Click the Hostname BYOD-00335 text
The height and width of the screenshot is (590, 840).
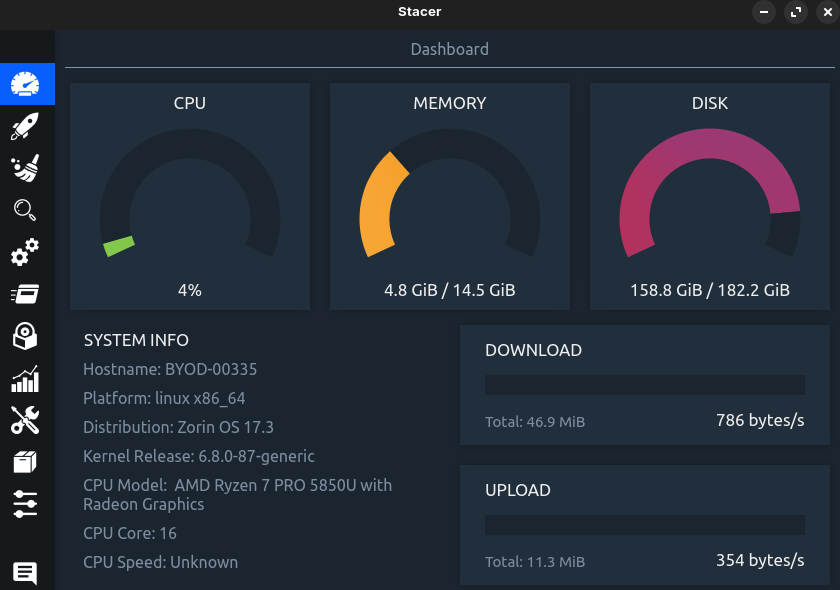pos(170,369)
